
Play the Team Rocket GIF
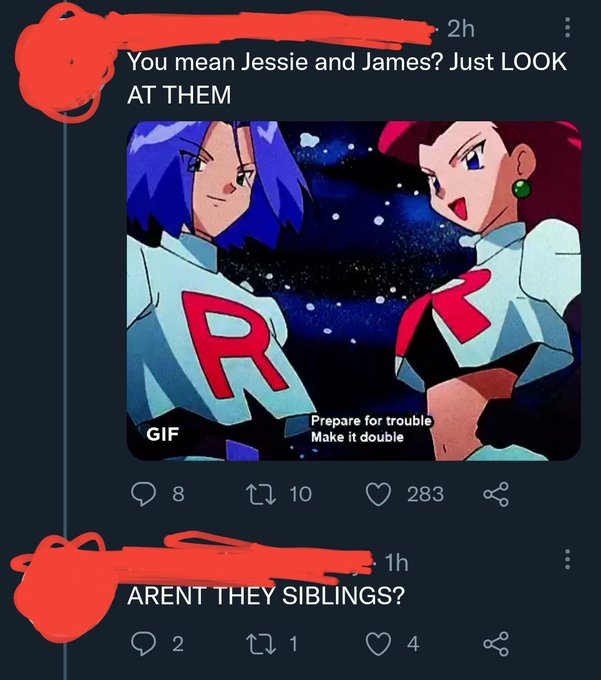pyautogui.click(x=354, y=291)
